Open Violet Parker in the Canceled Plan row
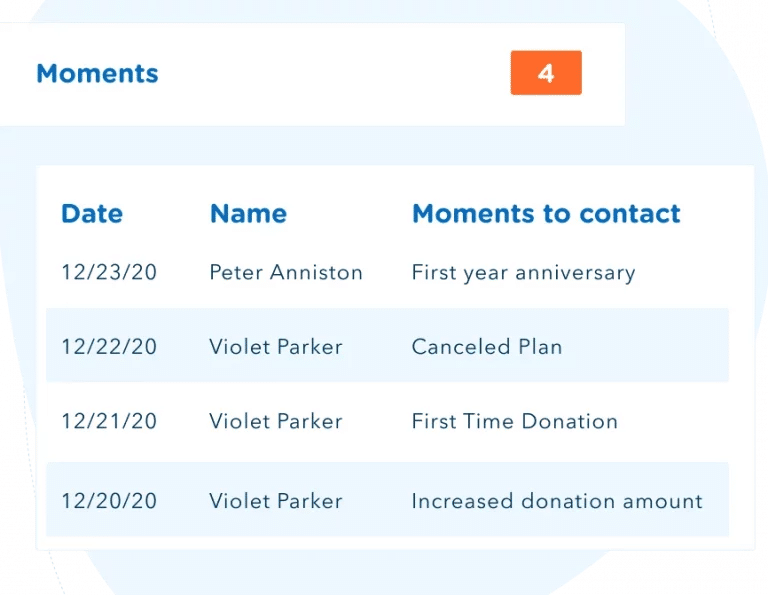This screenshot has height=595, width=768. coord(276,347)
